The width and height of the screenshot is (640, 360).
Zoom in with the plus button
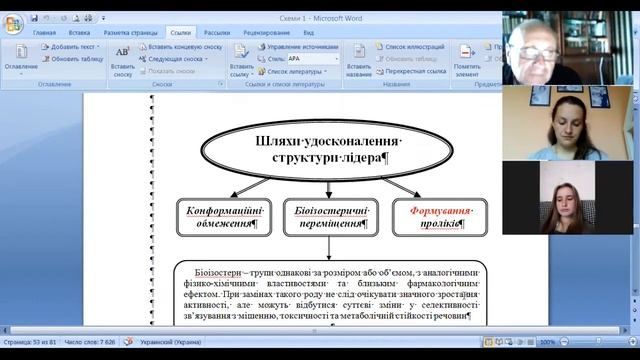[x=633, y=342]
